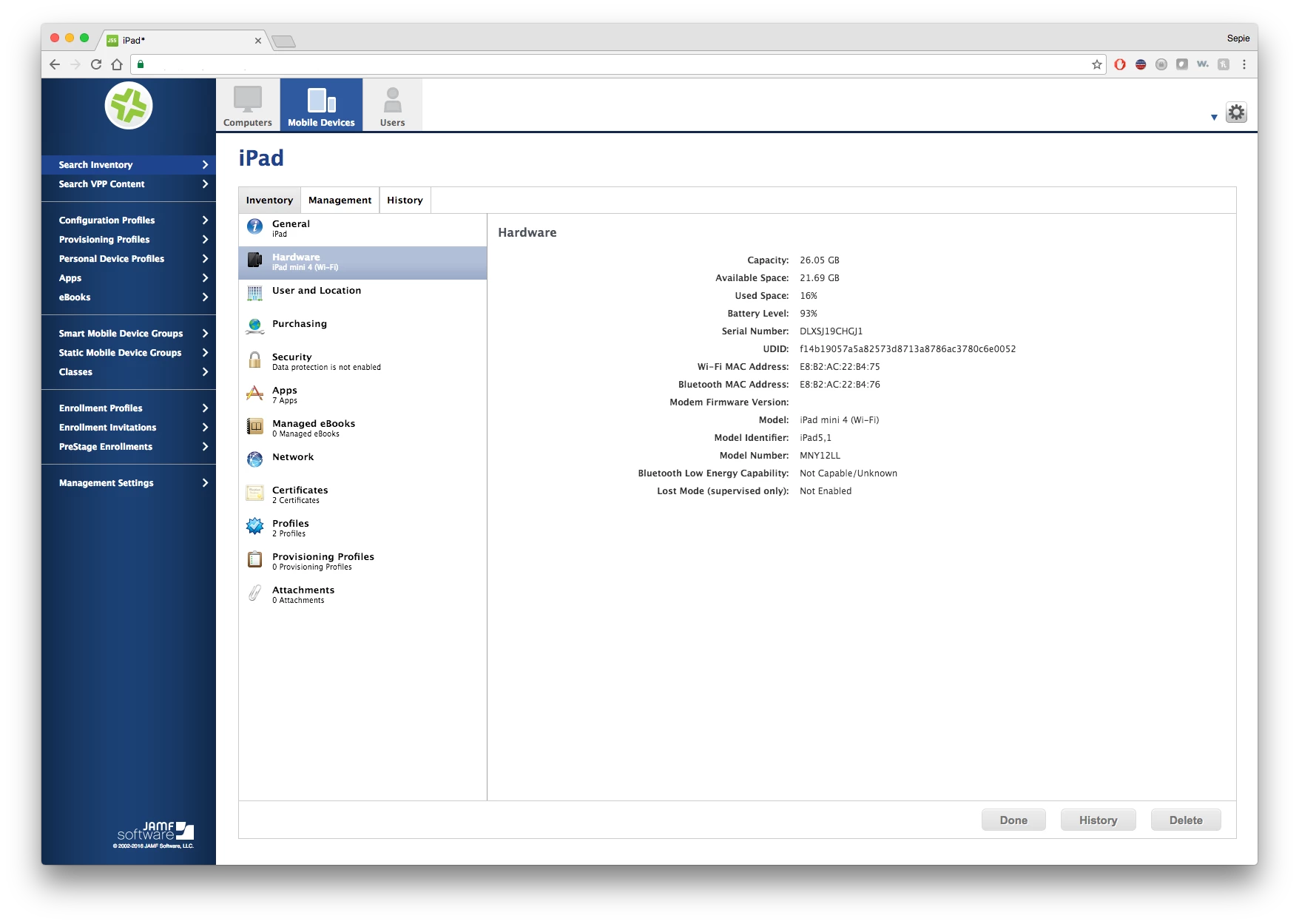
Task: Click the JAMF green plus logo
Action: 129,106
